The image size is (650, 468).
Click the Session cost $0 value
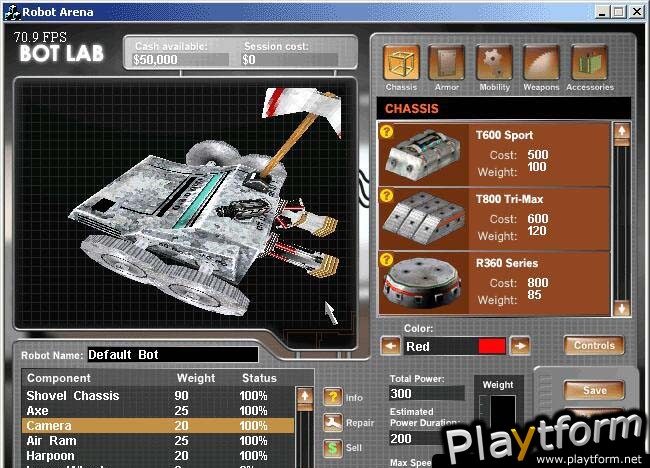click(x=289, y=60)
